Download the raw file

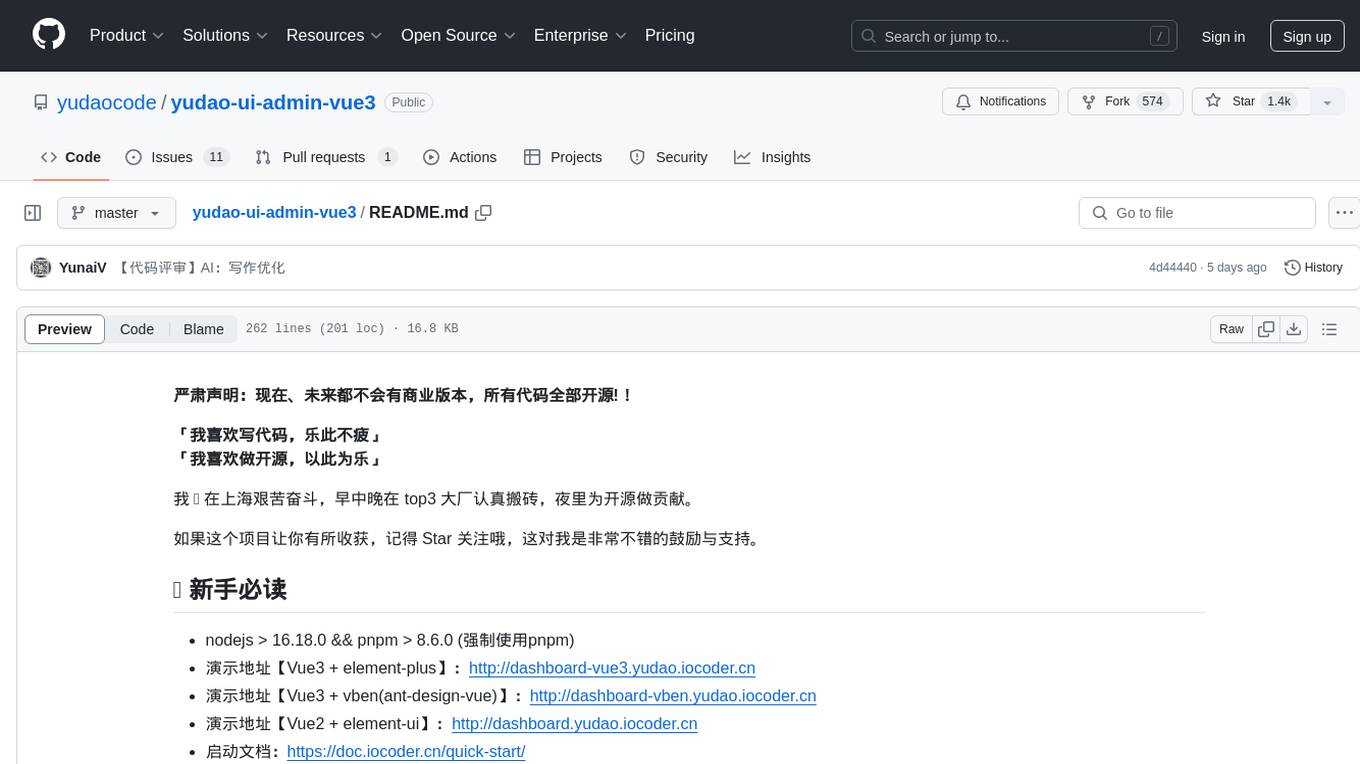pos(1293,329)
